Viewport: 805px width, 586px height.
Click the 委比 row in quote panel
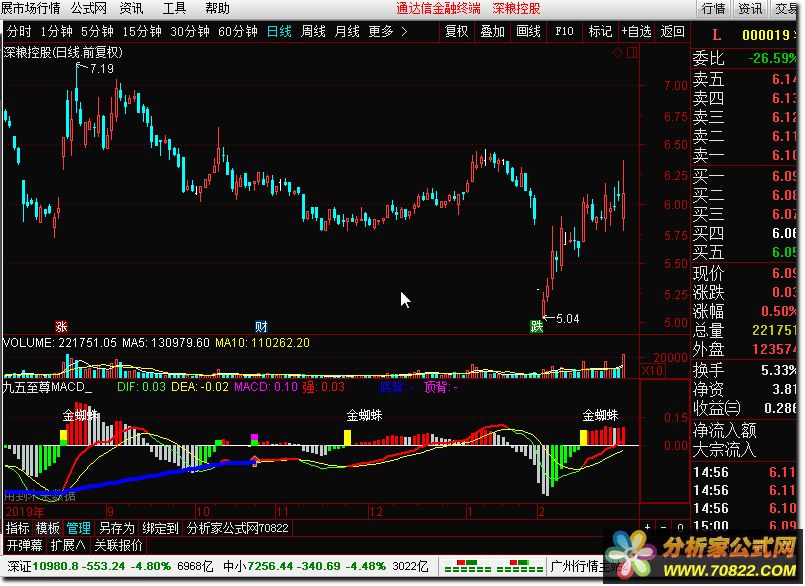pos(744,58)
